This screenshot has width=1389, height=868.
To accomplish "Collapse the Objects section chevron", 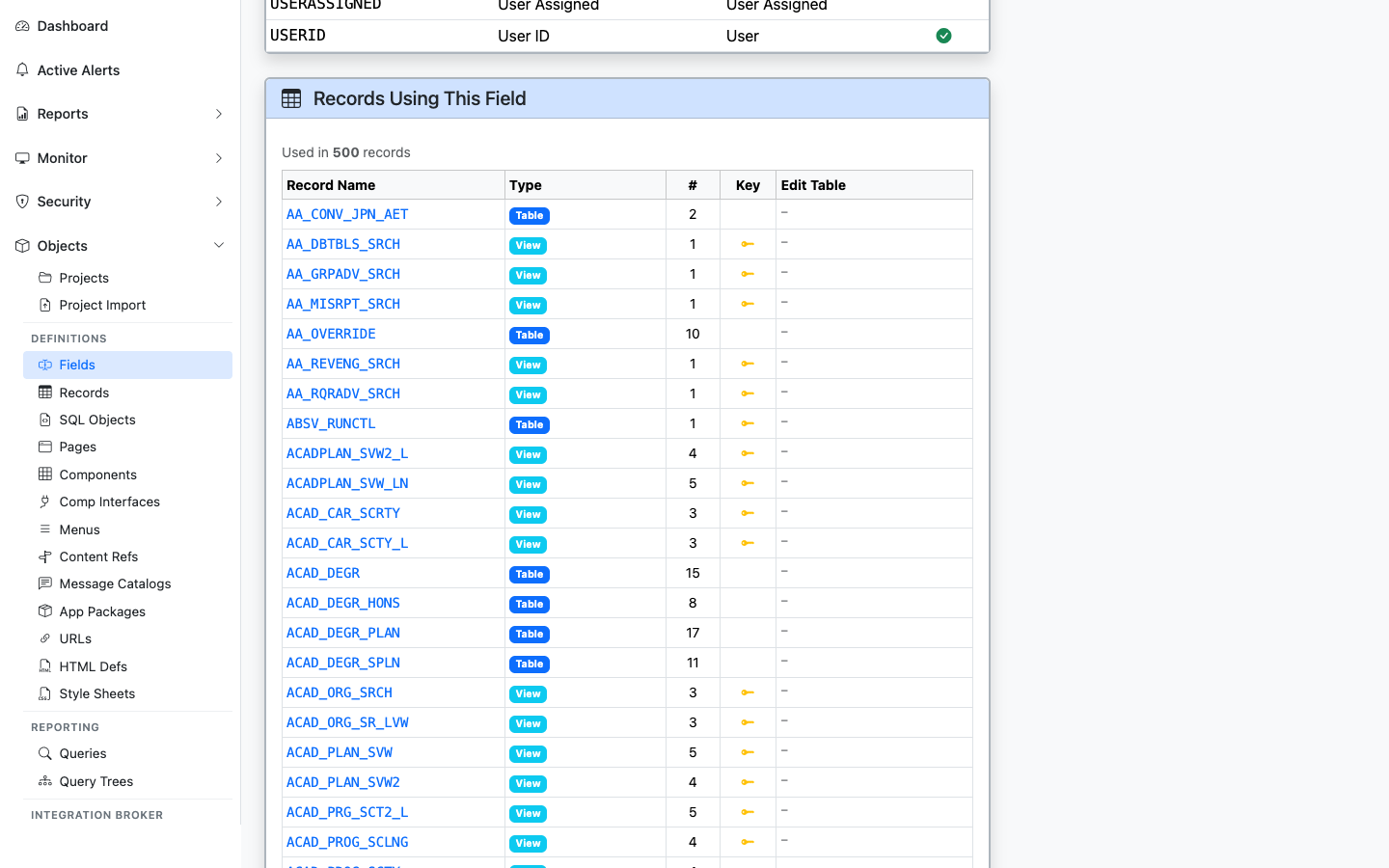I will (219, 246).
